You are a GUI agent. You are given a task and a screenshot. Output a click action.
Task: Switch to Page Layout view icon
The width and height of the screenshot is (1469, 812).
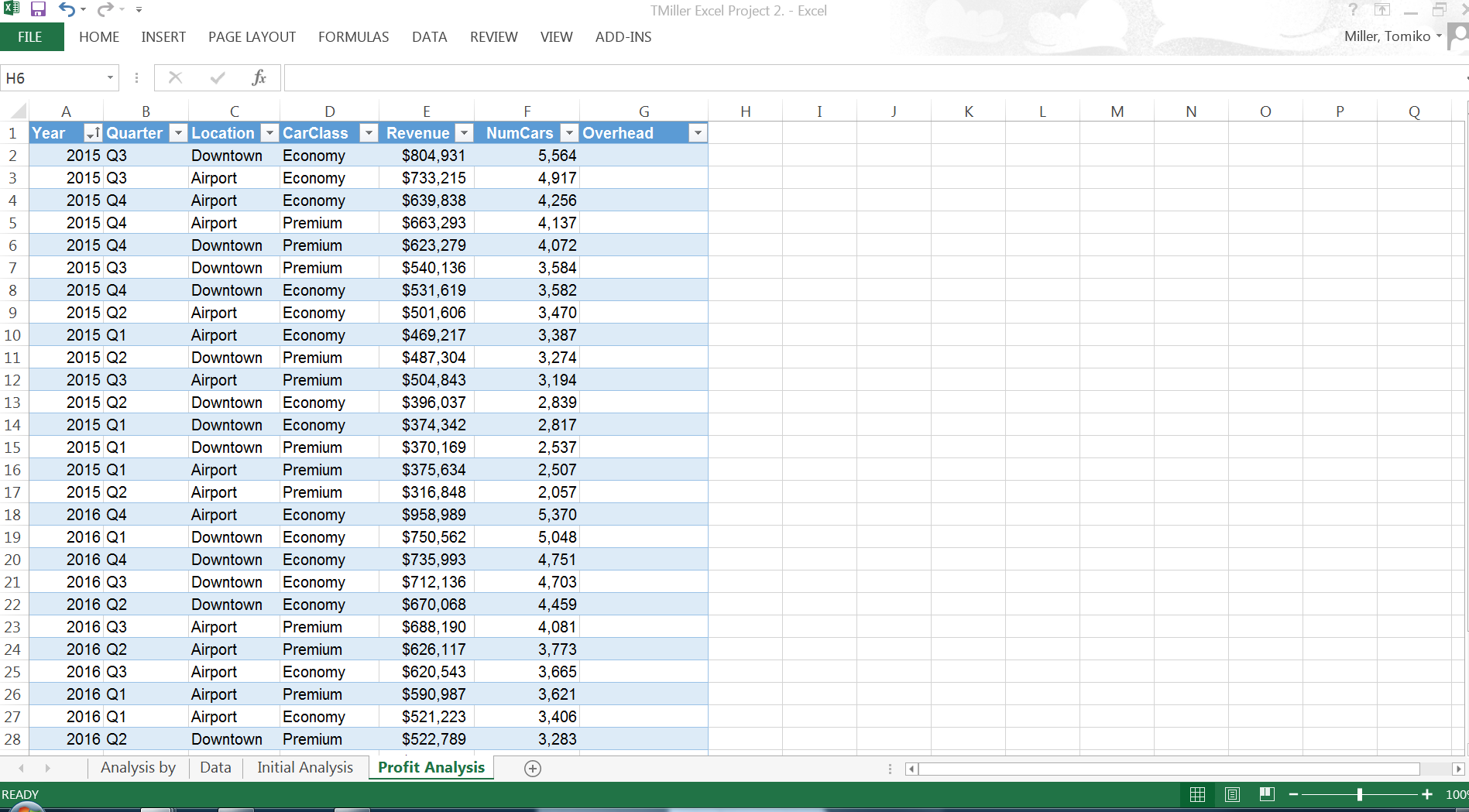(1232, 794)
